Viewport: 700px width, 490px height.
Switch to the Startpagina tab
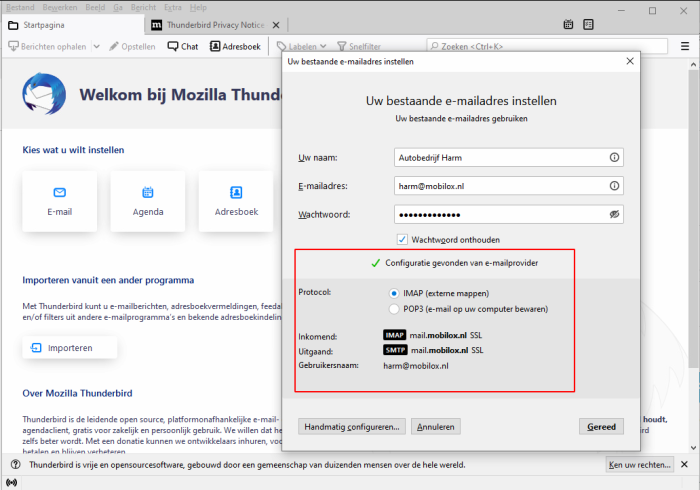(x=73, y=25)
